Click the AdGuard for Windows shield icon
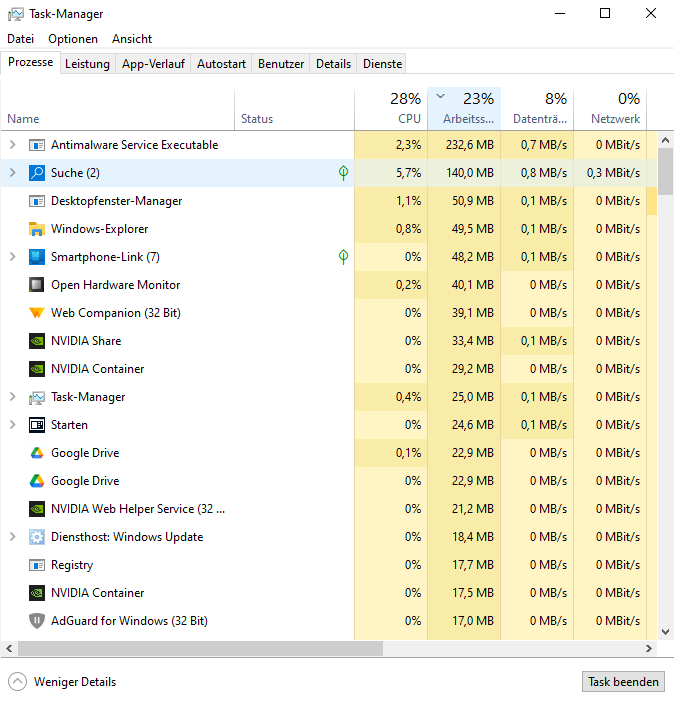Viewport: 674px width, 706px height. 36,621
